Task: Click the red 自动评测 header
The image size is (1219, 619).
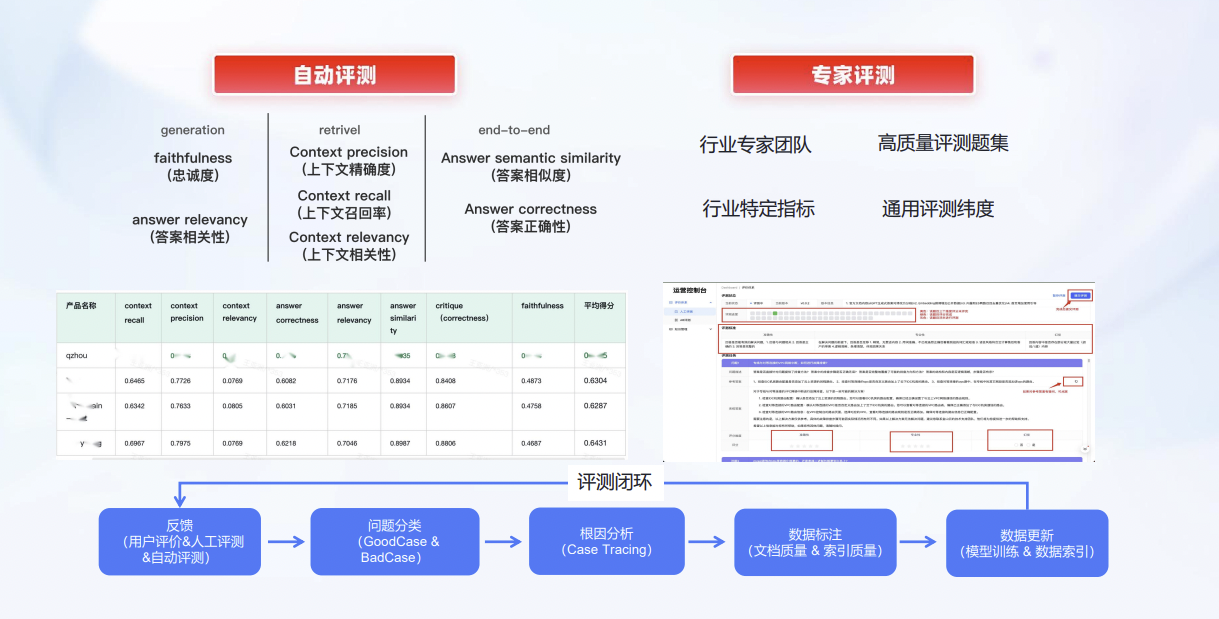Action: click(x=334, y=75)
